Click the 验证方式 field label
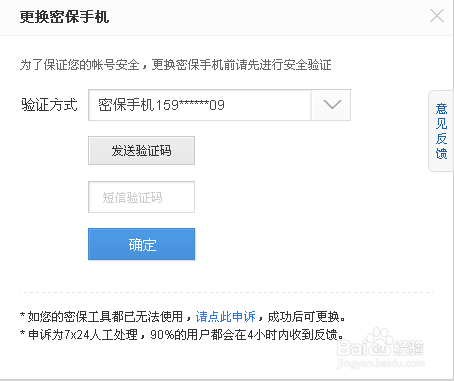The height and width of the screenshot is (381, 454). coord(49,105)
